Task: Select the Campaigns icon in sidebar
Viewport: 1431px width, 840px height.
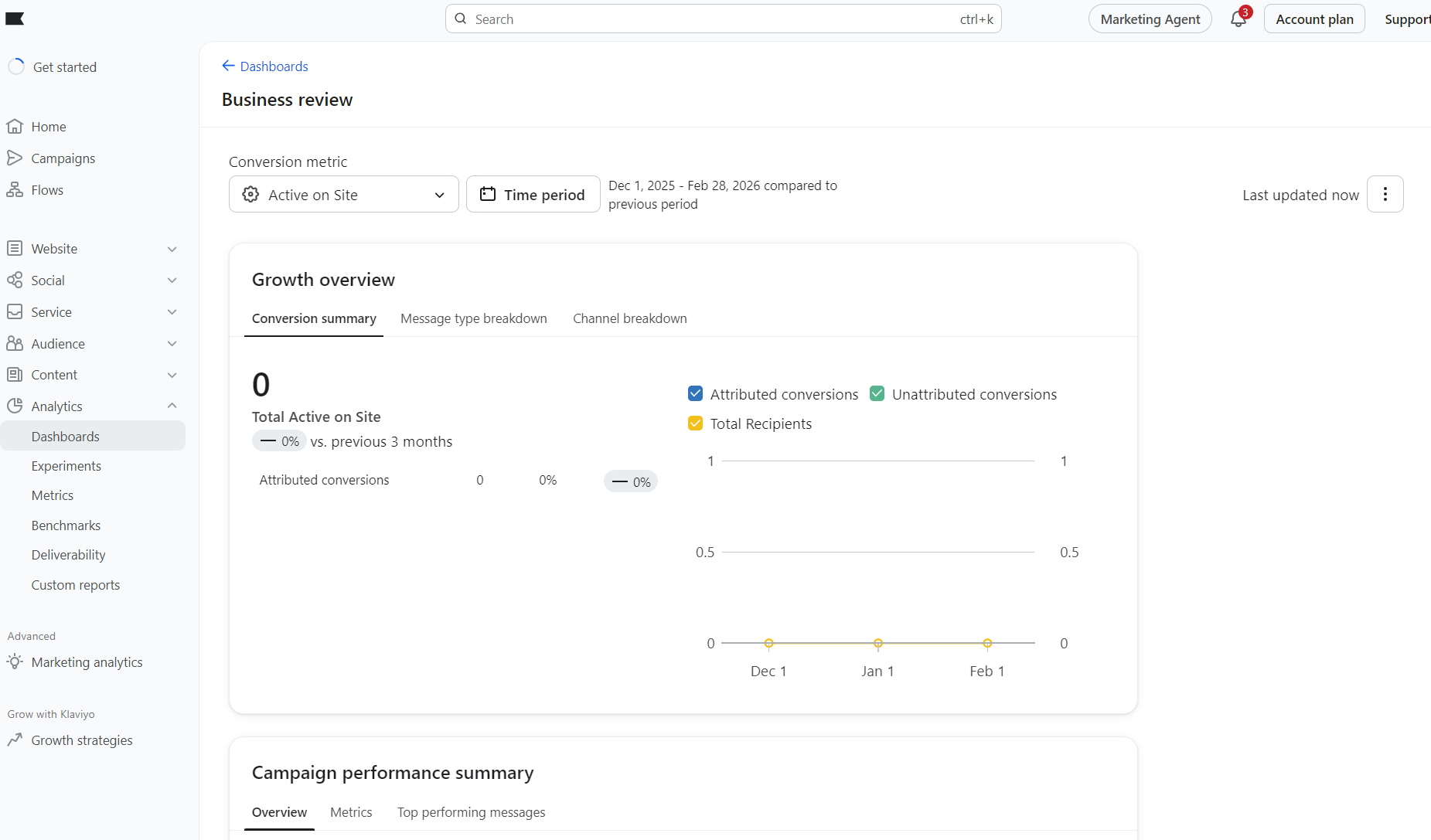Action: (15, 158)
